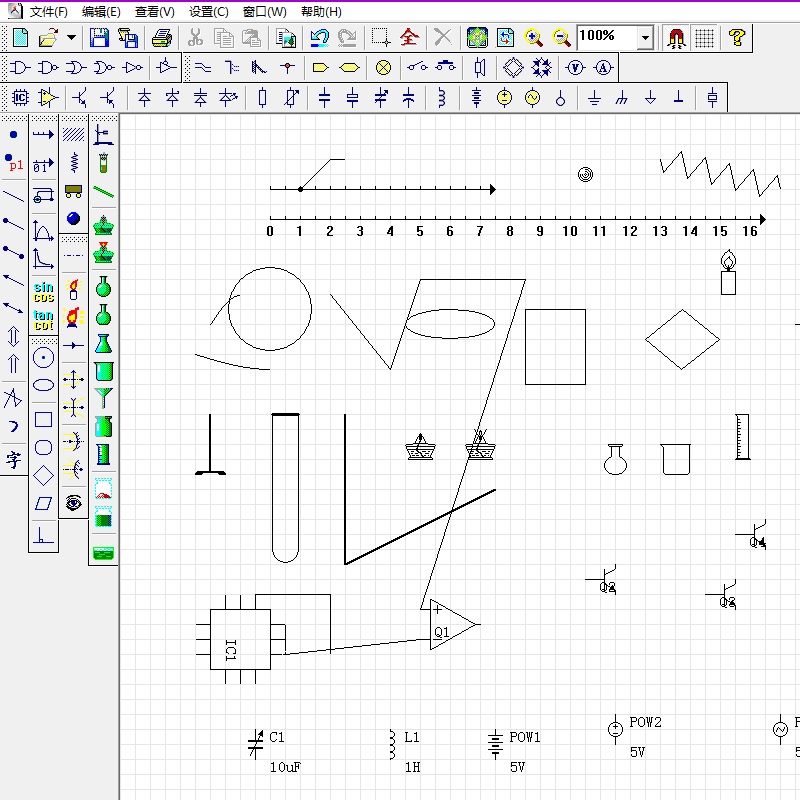
Task: Click the POW1 battery label
Action: pos(524,737)
